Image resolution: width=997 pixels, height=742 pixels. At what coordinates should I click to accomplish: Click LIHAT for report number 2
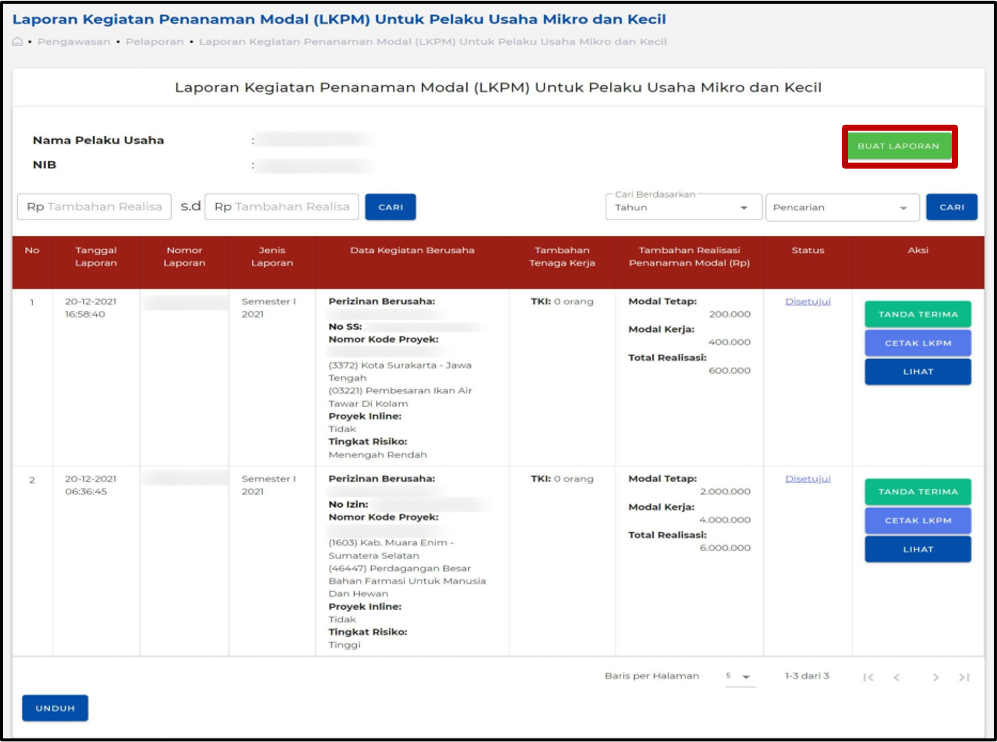pyautogui.click(x=917, y=548)
